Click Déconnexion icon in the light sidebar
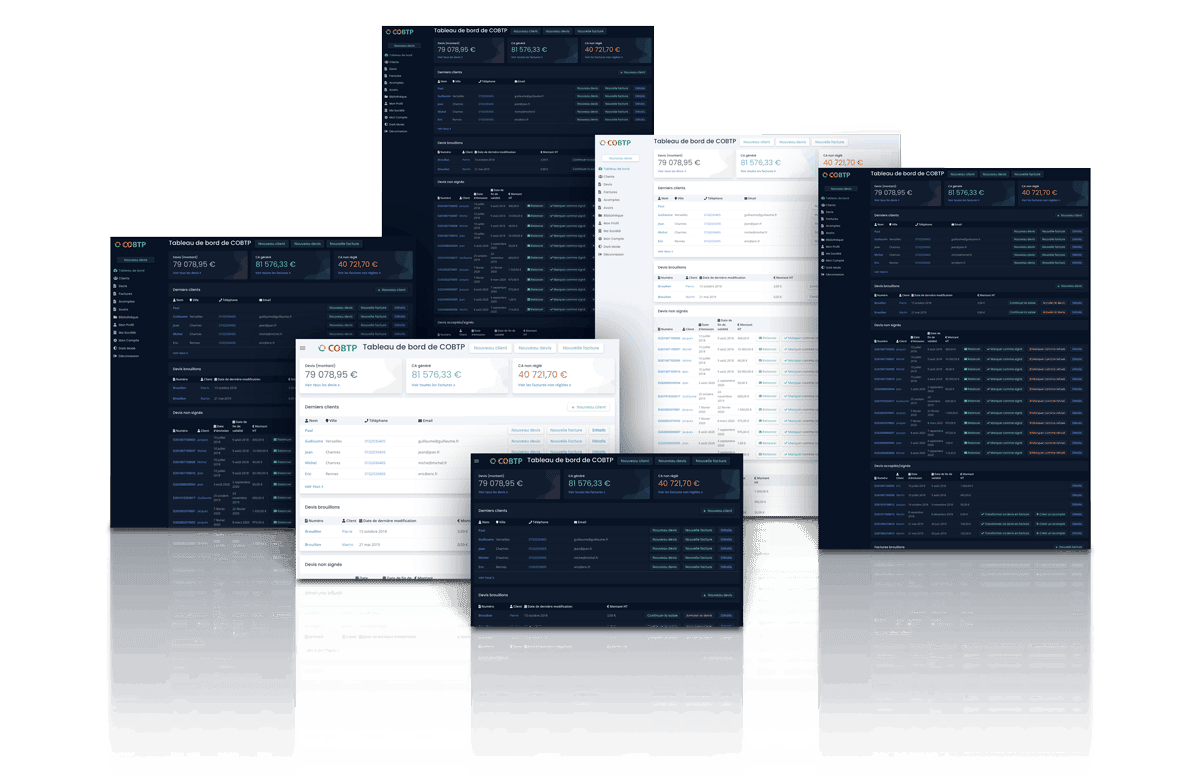The height and width of the screenshot is (780, 1200). [x=598, y=254]
